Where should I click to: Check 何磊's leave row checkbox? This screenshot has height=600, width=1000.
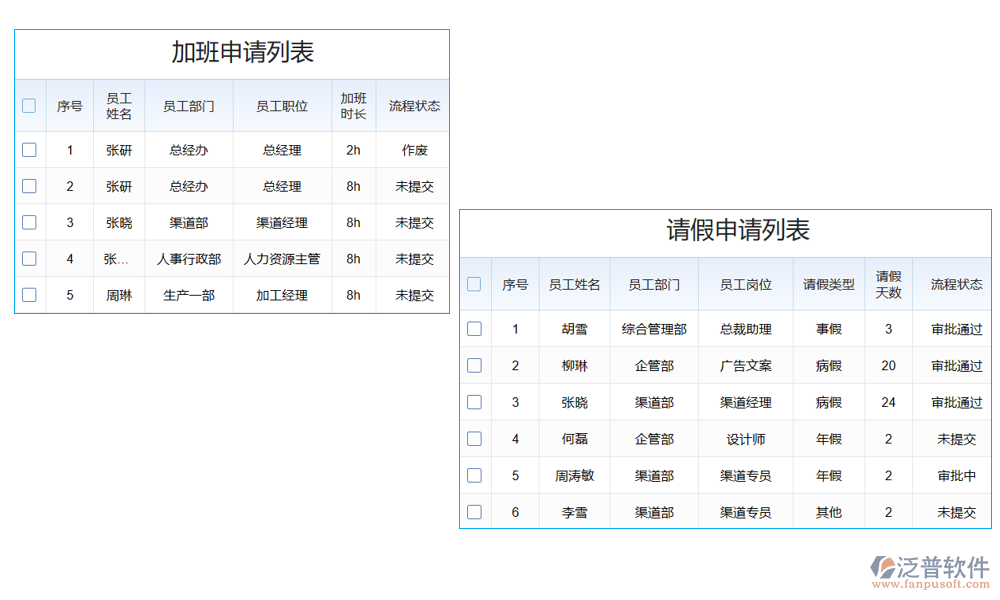click(474, 438)
